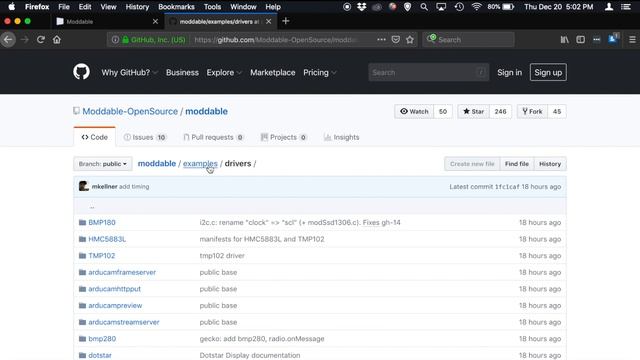Image resolution: width=640 pixels, height=360 pixels.
Task: Click the Firefox toolbar Search box
Action: [469, 40]
